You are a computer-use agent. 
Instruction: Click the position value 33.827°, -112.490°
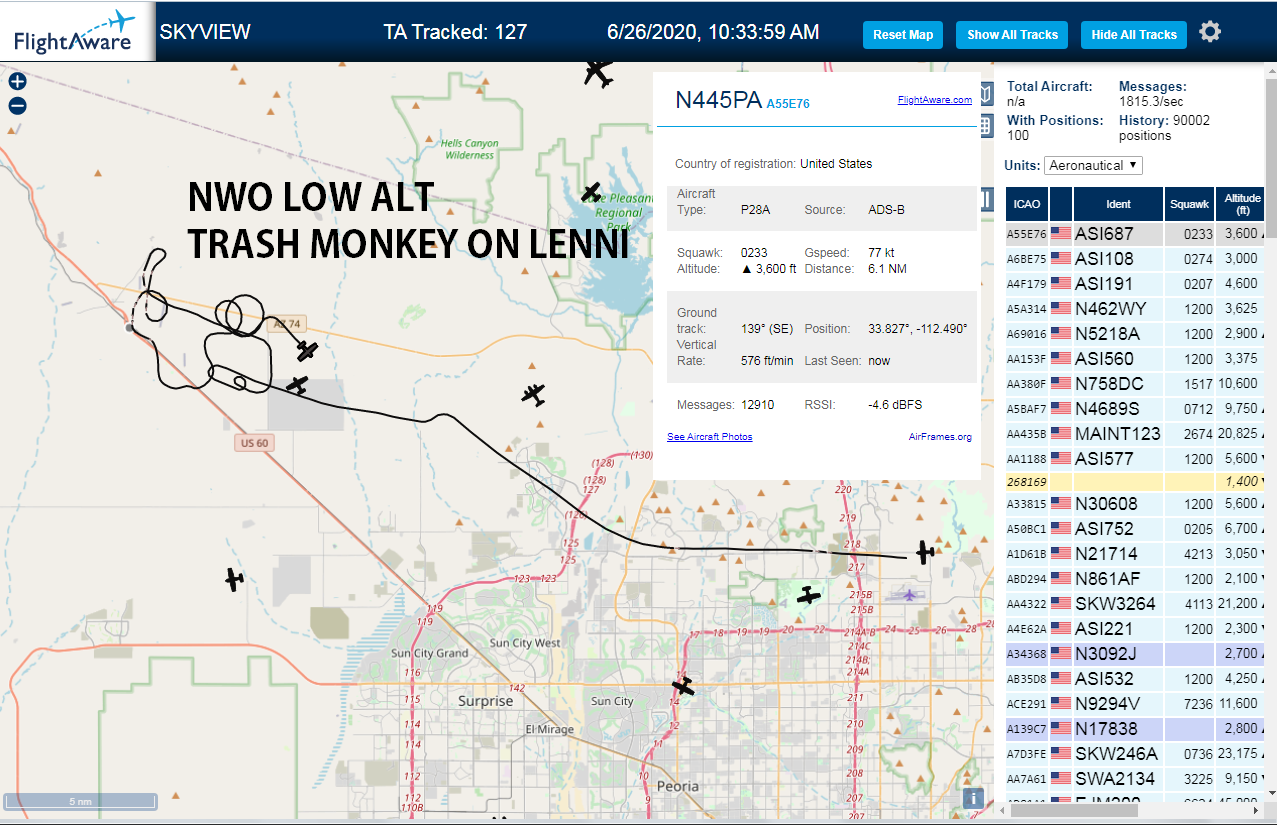(x=917, y=329)
